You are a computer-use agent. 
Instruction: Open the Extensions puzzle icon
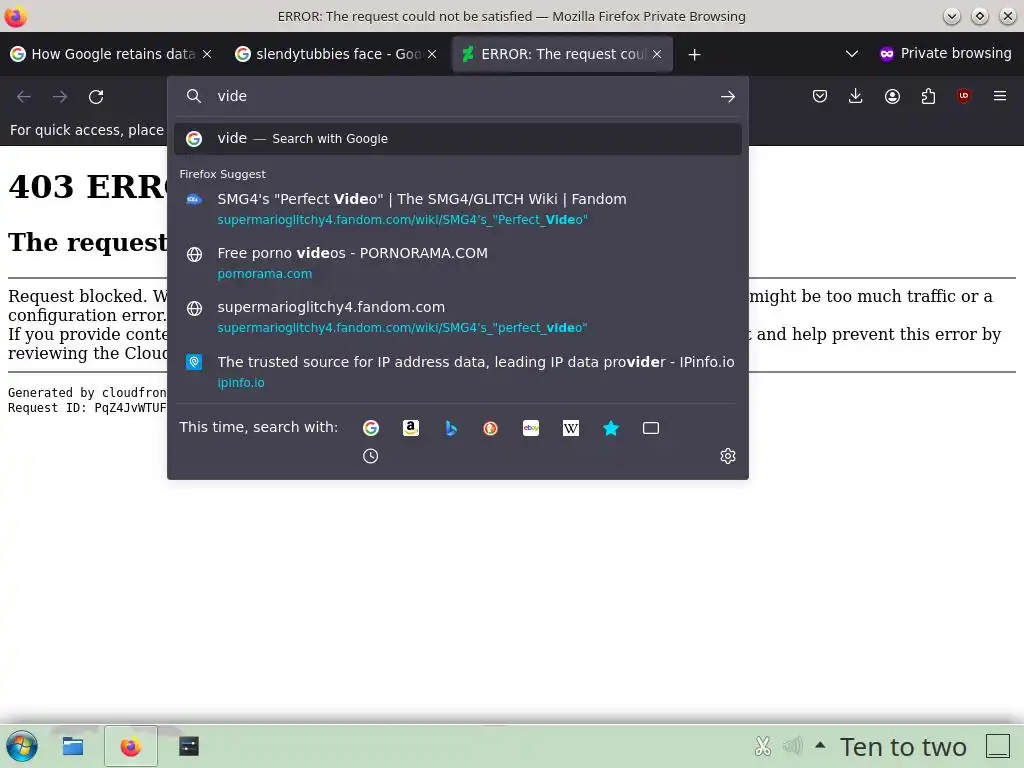coord(928,97)
